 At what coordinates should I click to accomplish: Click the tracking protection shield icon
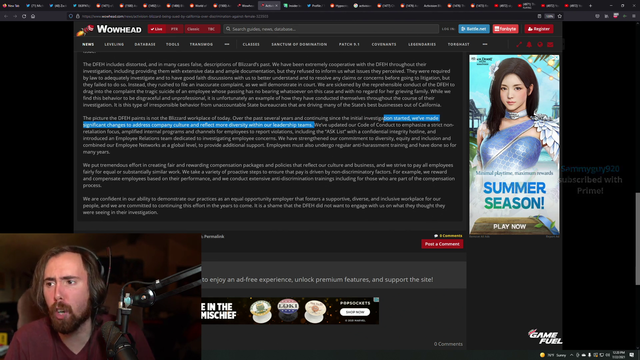71,16
